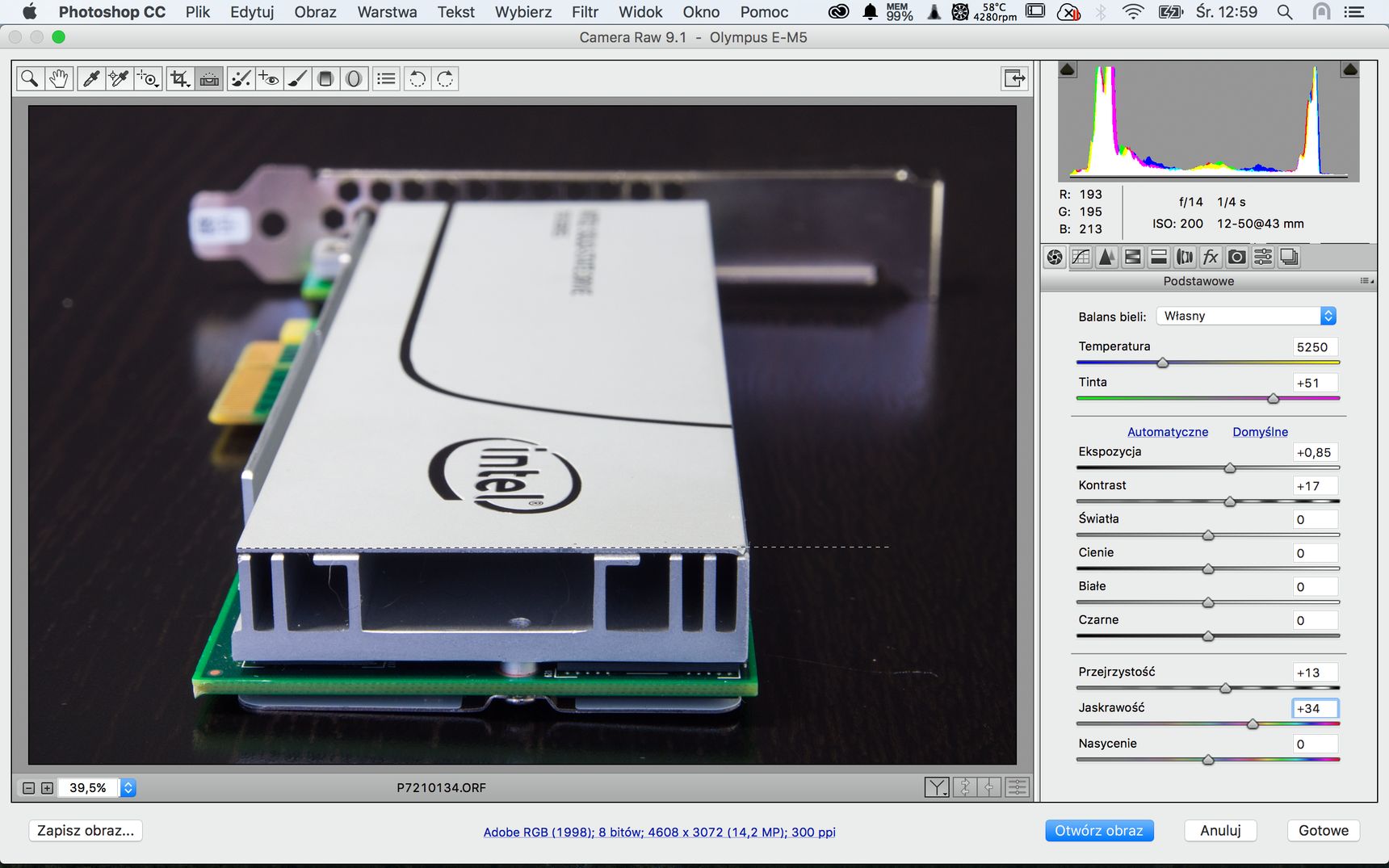Switch to the Detail tab
The height and width of the screenshot is (868, 1389).
[1107, 258]
